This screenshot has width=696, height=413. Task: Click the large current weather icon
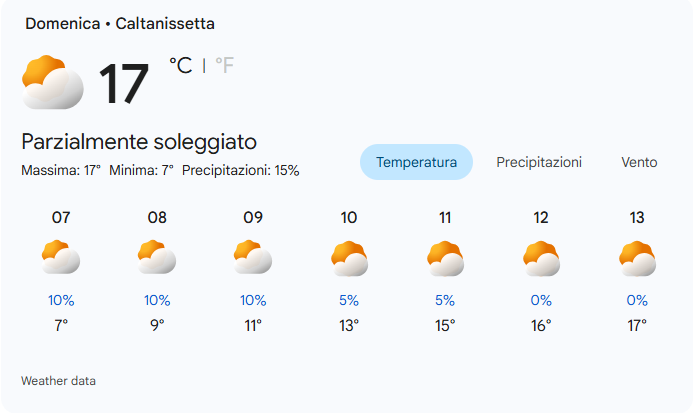[52, 83]
